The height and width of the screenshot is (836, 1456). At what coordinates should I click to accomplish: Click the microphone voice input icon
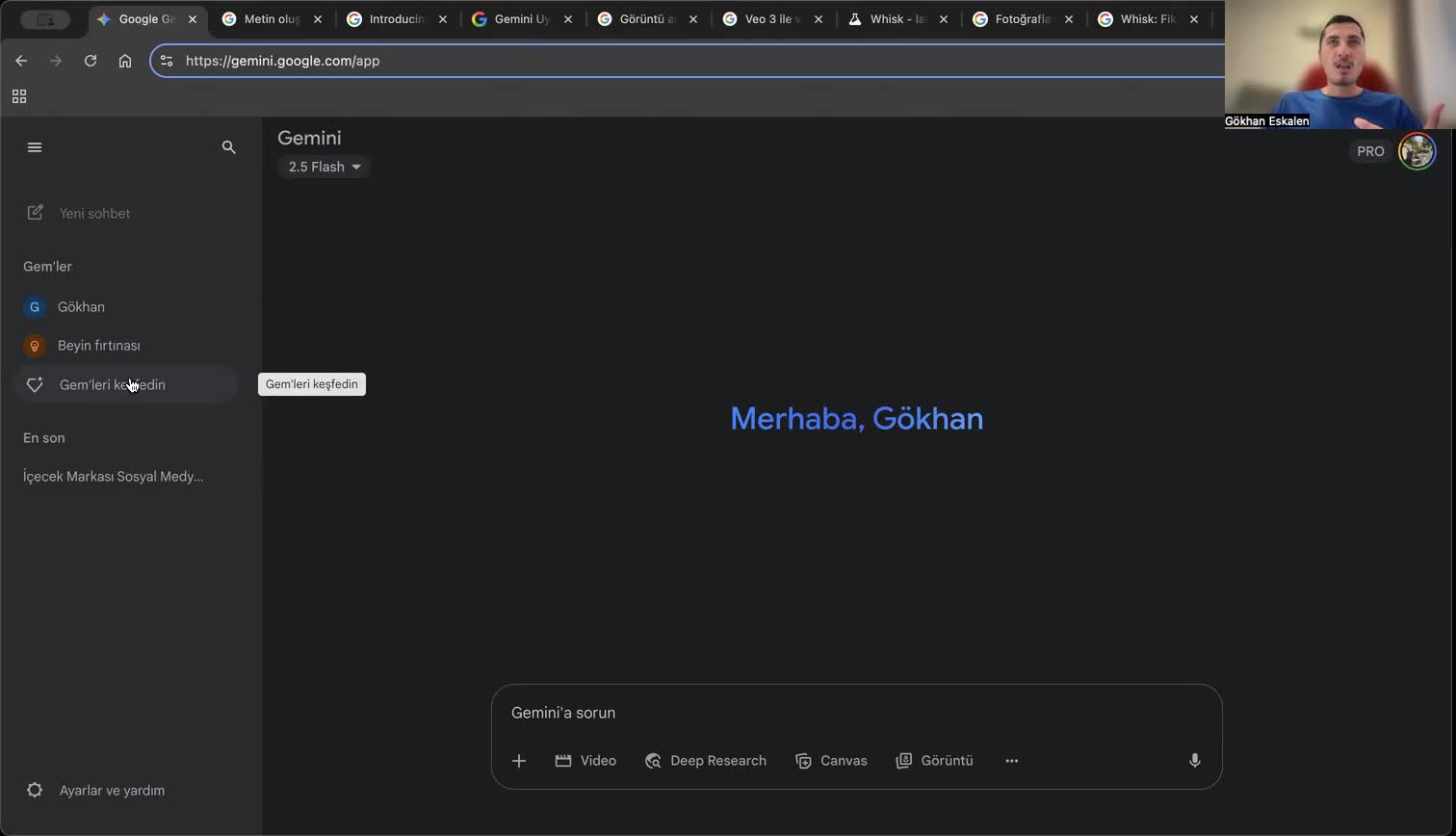point(1194,761)
